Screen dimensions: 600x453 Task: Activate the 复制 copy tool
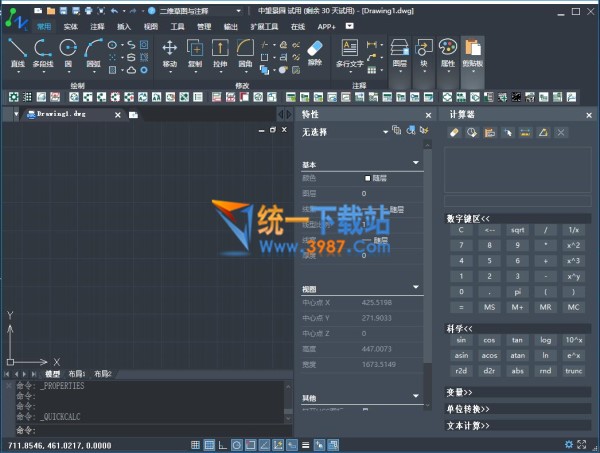(195, 53)
